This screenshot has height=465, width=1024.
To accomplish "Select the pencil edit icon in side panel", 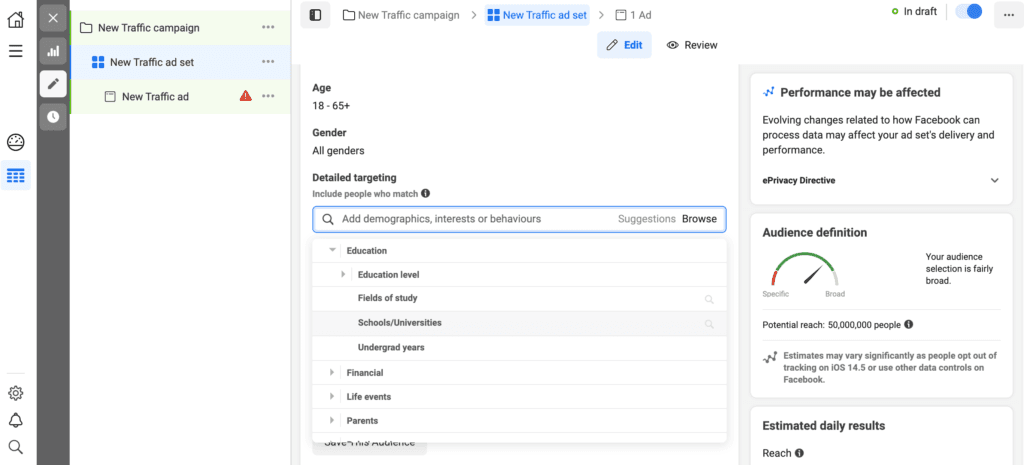I will 53,84.
